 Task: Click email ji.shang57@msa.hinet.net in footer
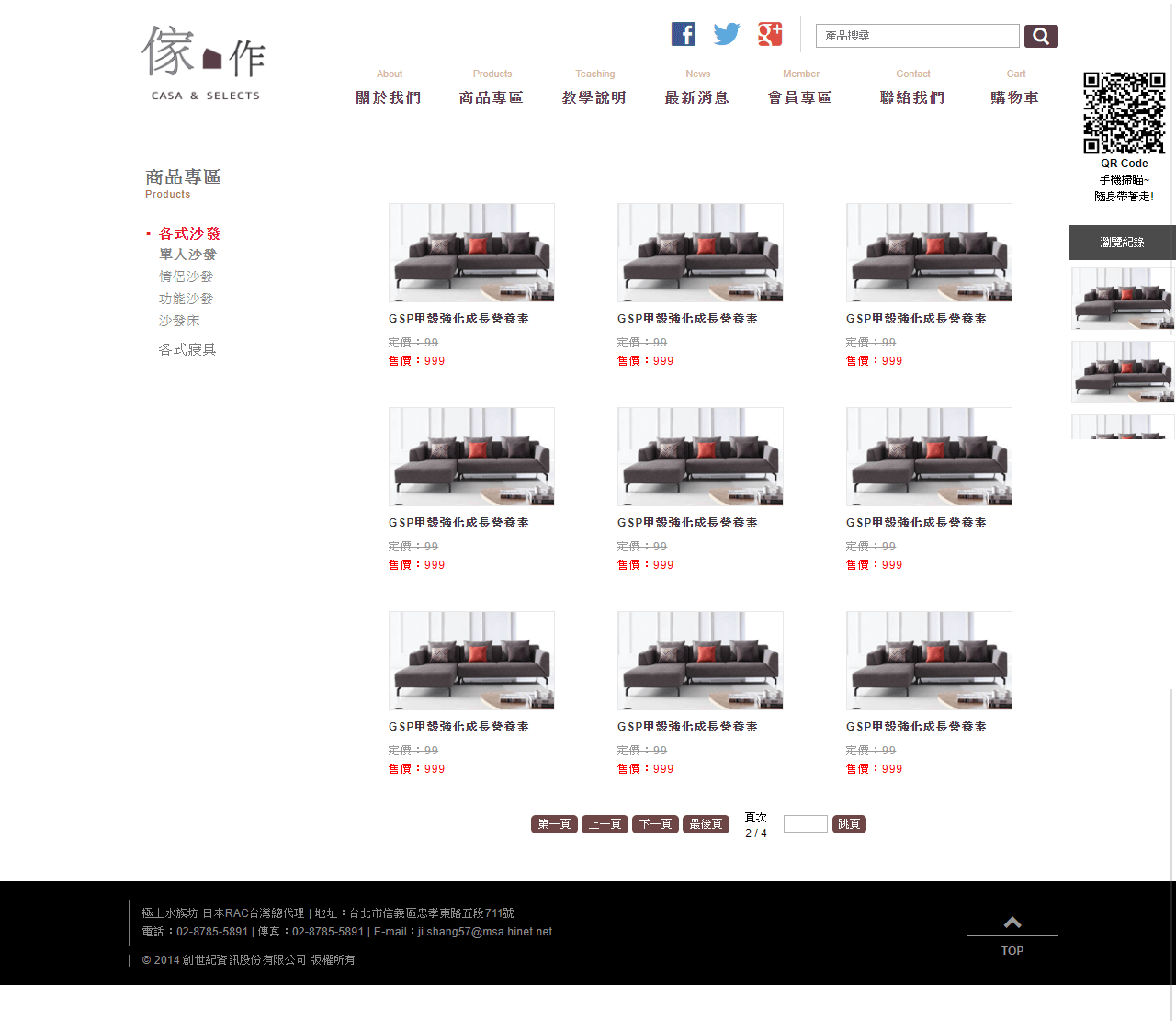485,932
